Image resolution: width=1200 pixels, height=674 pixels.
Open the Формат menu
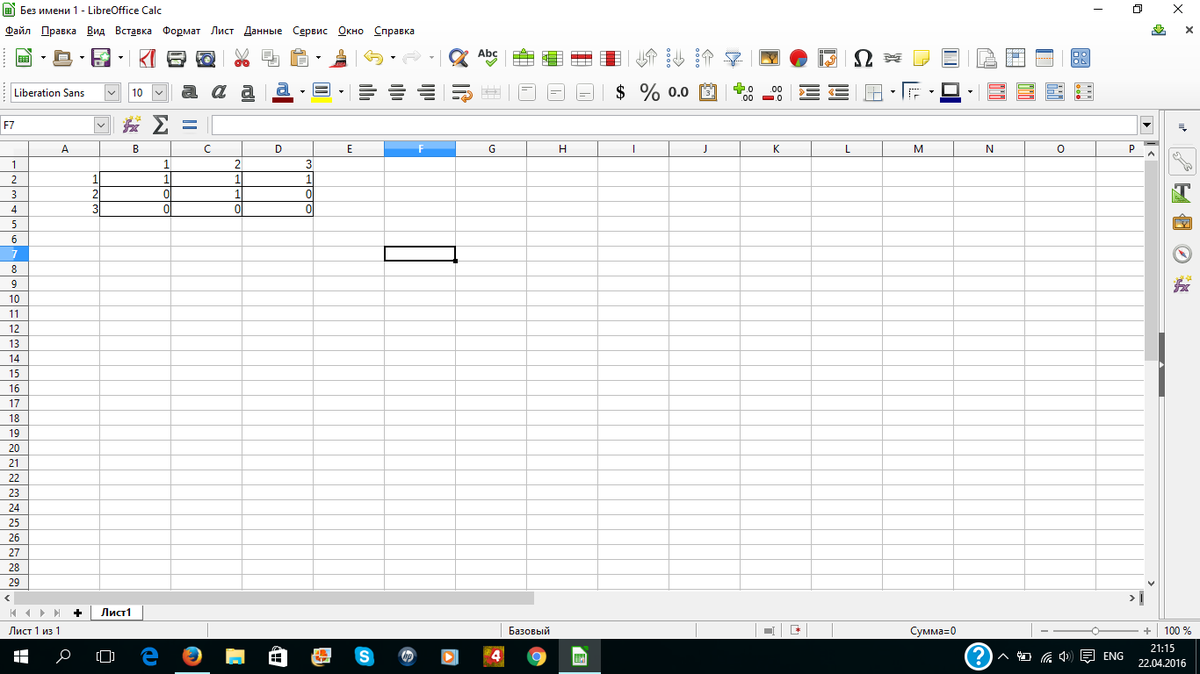tap(181, 31)
